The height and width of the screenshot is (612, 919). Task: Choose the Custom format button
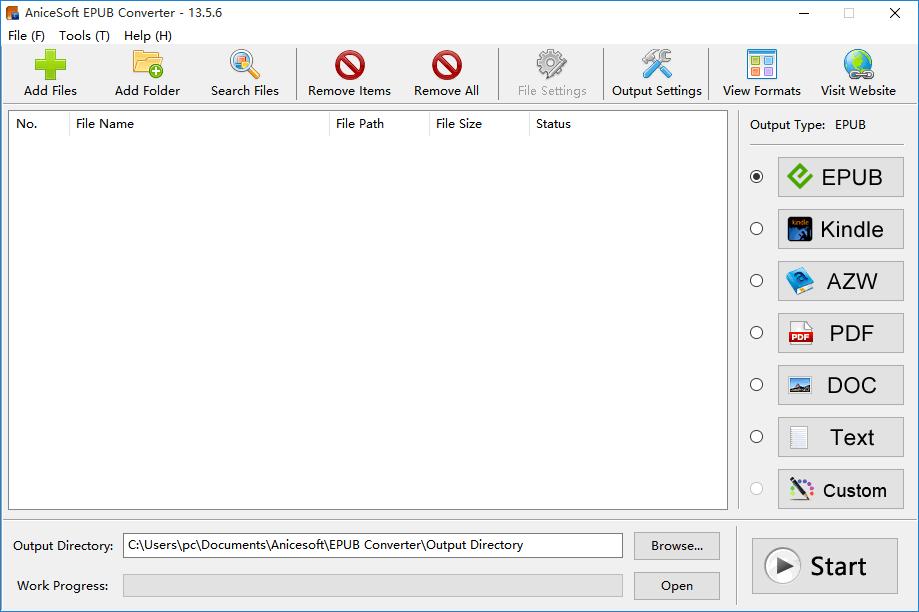[840, 489]
